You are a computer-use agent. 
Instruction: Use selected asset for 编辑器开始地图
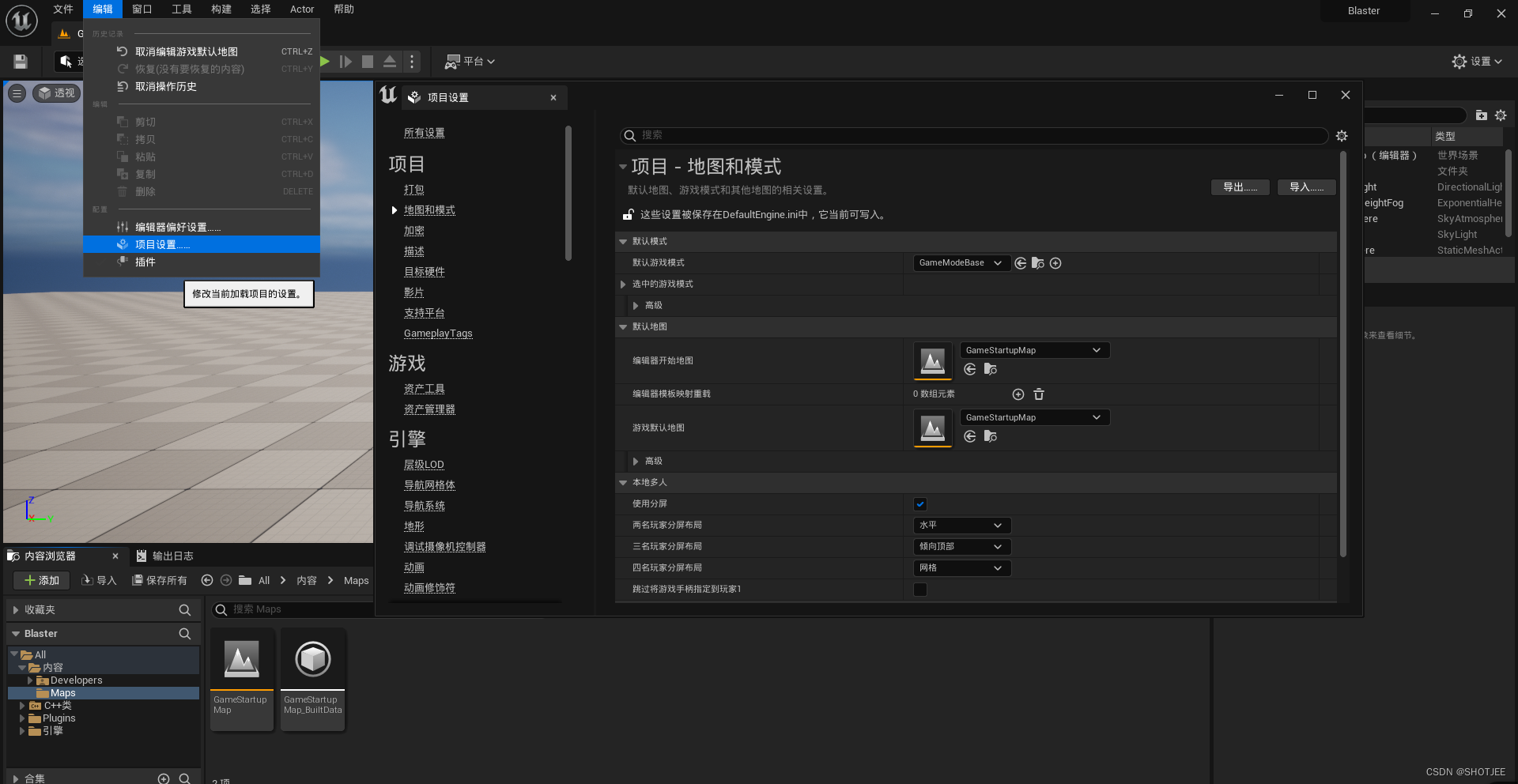pyautogui.click(x=970, y=369)
